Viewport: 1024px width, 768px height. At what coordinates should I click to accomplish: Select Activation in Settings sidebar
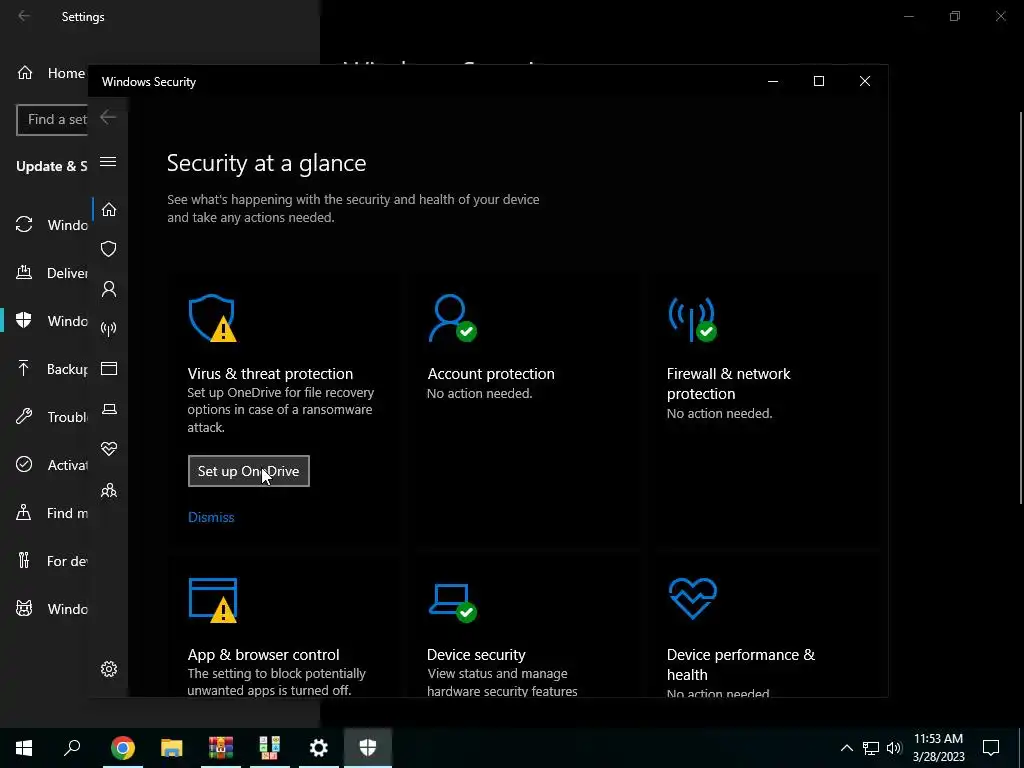51,465
